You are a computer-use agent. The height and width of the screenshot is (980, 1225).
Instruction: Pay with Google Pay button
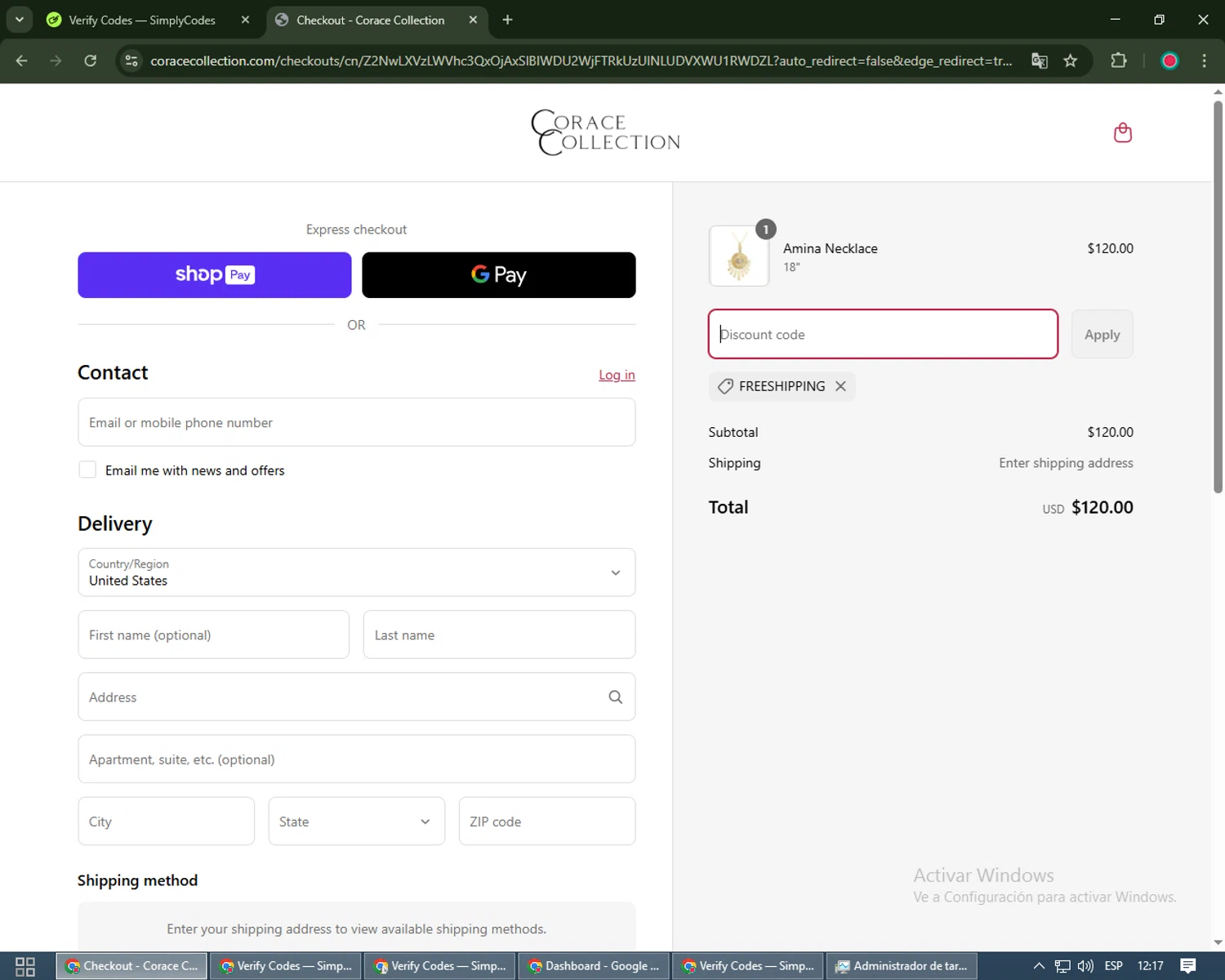(x=498, y=275)
